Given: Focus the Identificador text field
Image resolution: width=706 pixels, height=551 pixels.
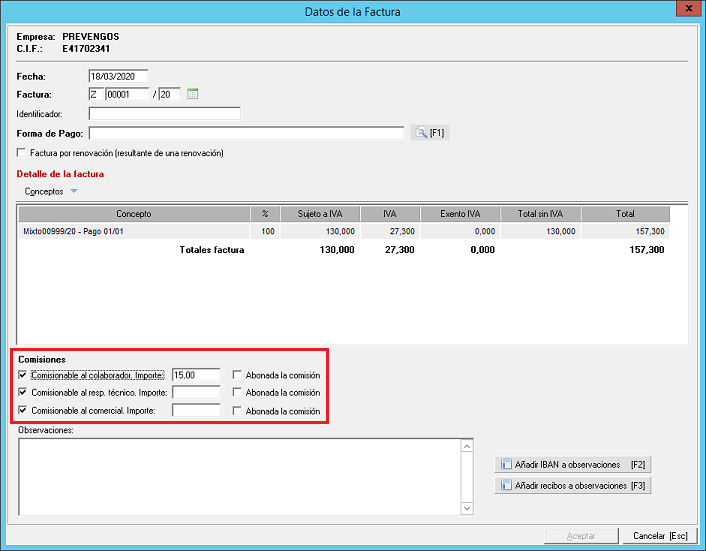Looking at the screenshot, I should 164,114.
